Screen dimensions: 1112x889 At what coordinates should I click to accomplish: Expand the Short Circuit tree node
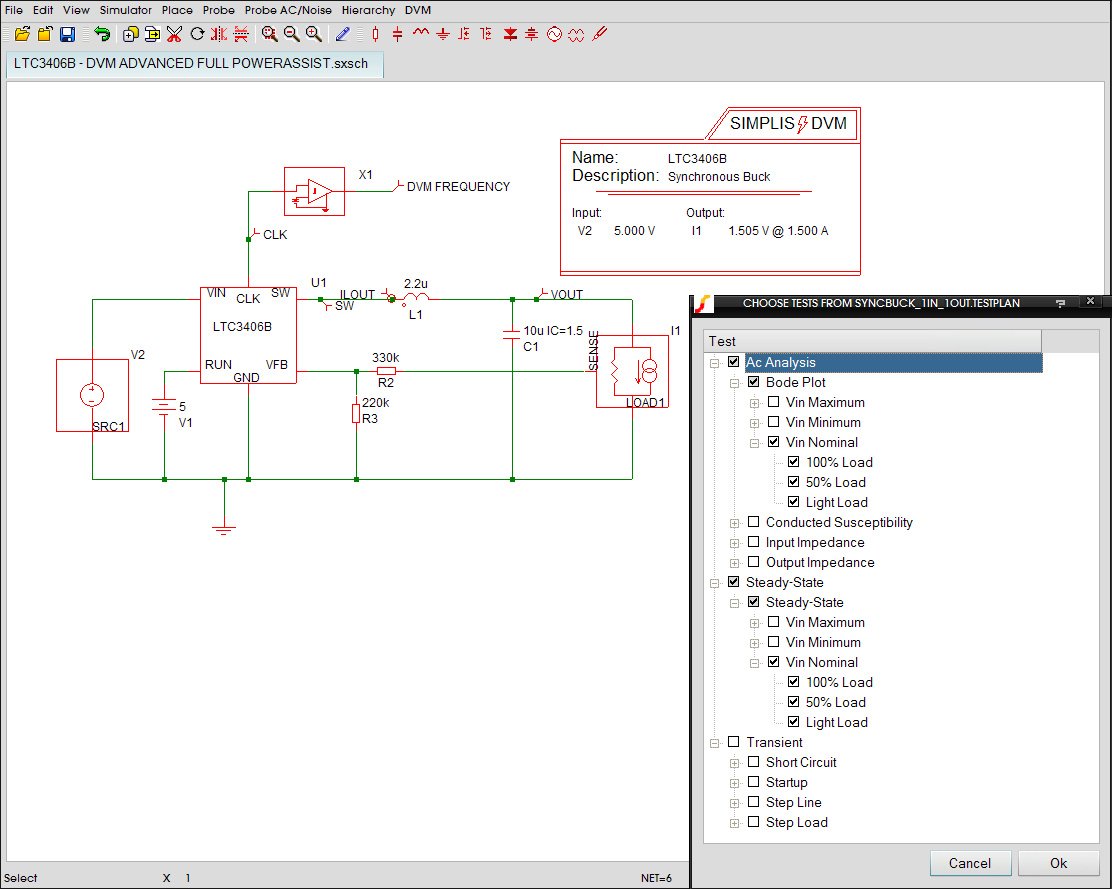735,762
